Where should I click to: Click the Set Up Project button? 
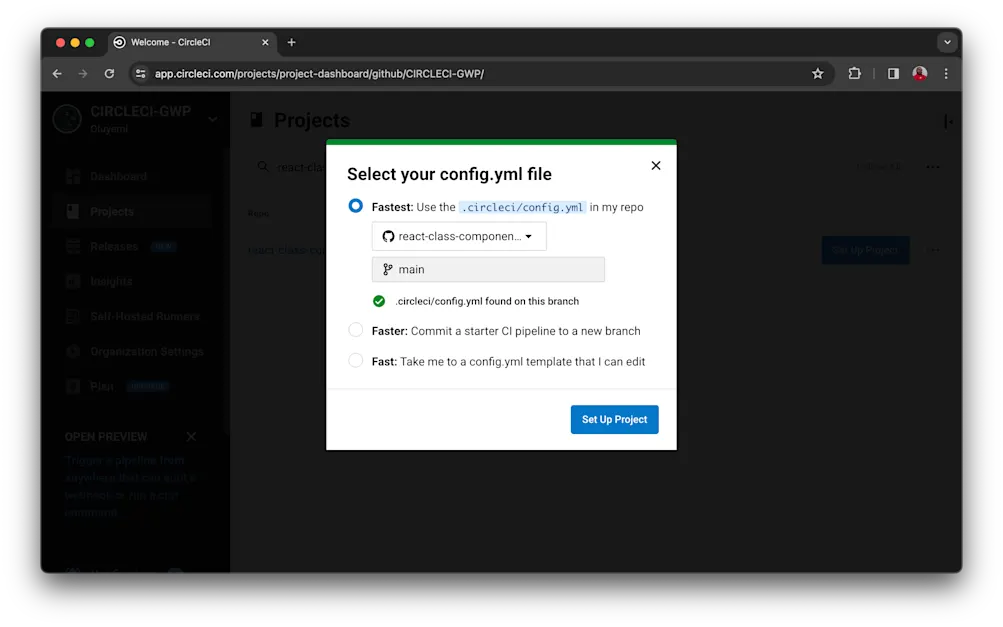click(x=614, y=419)
